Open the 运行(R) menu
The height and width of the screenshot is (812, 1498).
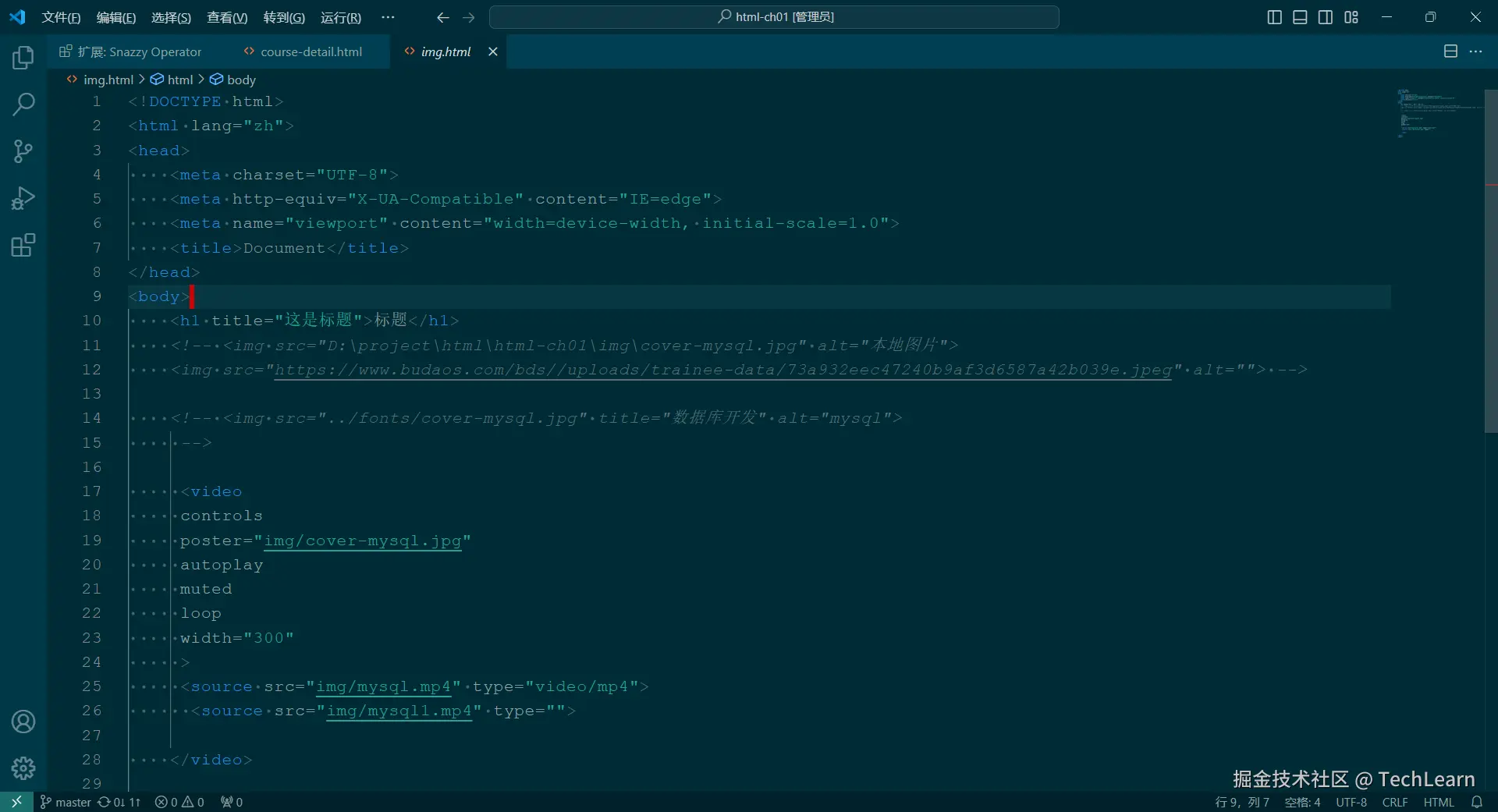[341, 17]
